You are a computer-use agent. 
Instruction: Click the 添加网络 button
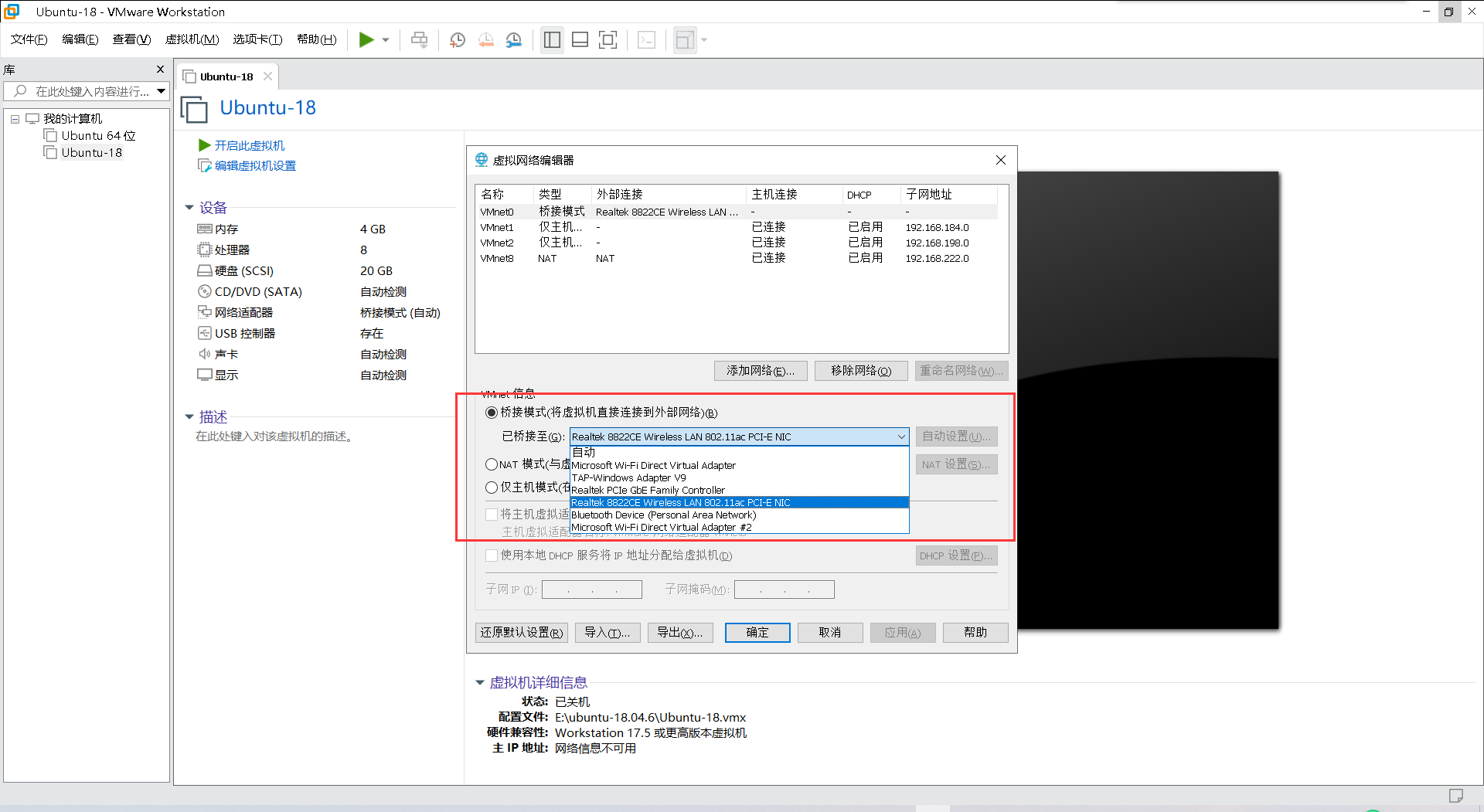click(761, 371)
